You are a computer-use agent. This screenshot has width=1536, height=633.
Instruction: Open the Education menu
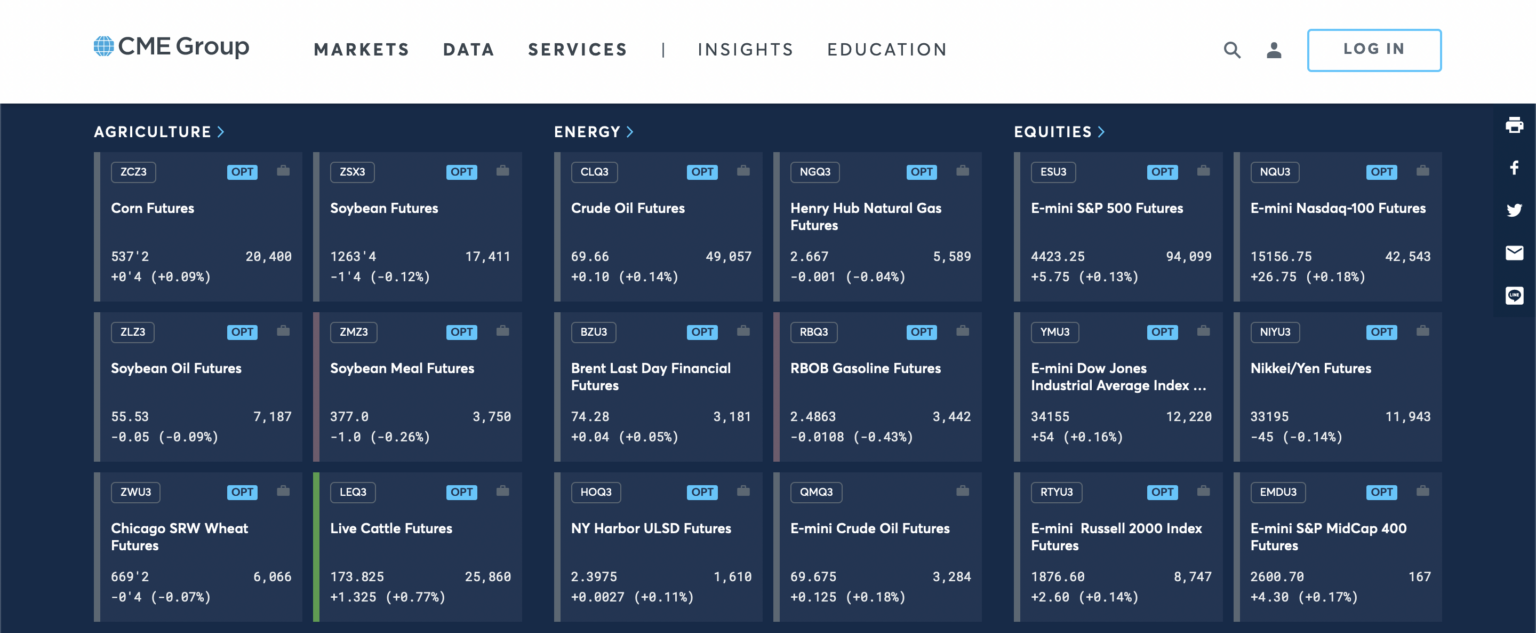click(886, 50)
